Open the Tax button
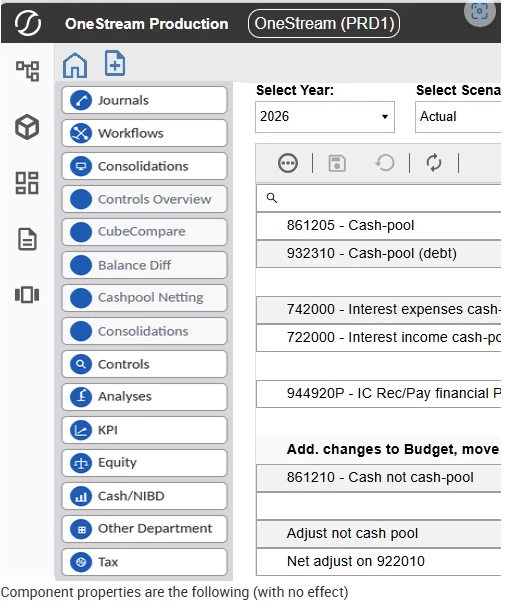510x608 pixels. pyautogui.click(x=144, y=562)
